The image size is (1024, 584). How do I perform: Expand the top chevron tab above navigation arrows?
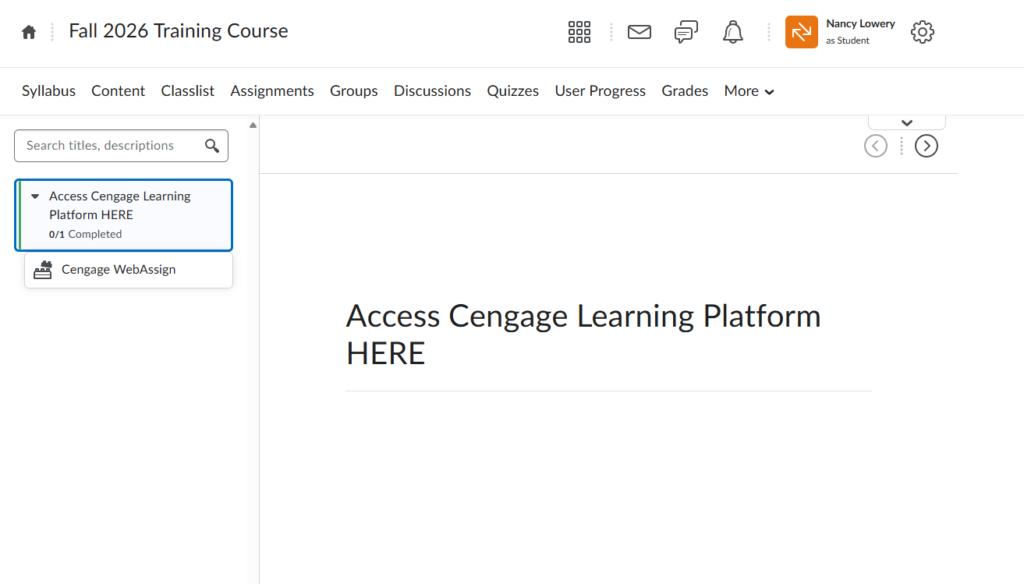[x=906, y=123]
